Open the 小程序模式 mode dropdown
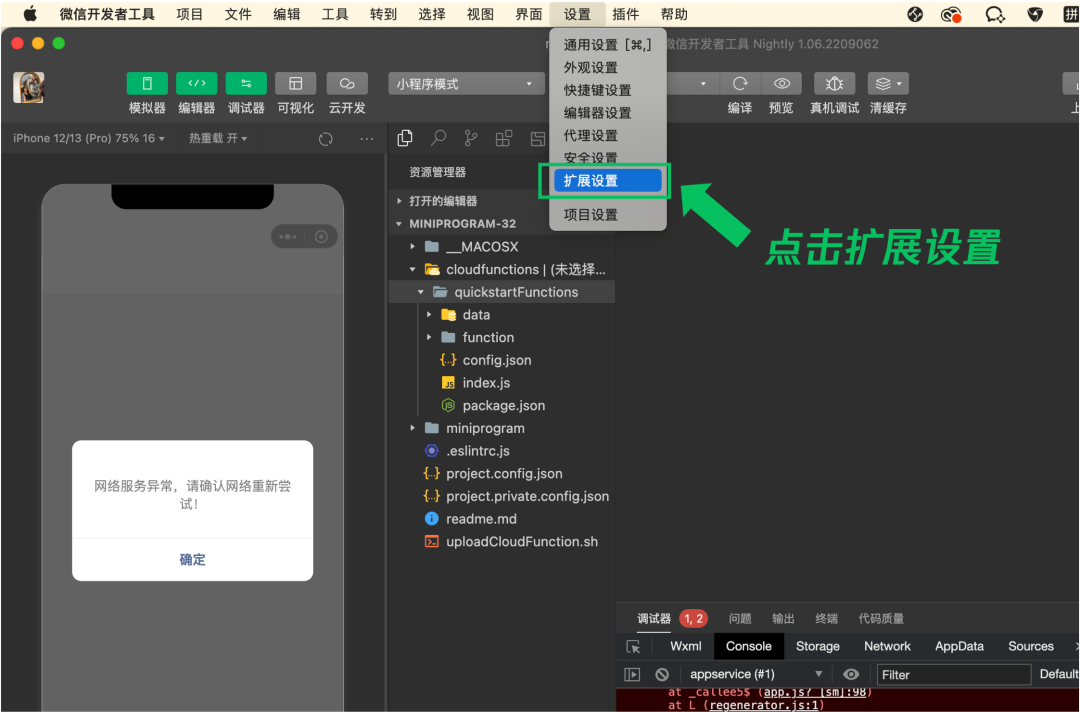Screen dimensions: 1080x712 tap(464, 84)
